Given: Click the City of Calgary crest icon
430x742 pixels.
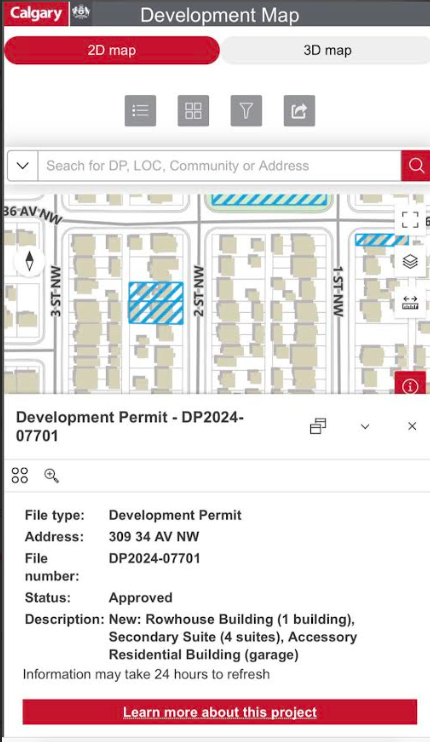Looking at the screenshot, I should (81, 13).
